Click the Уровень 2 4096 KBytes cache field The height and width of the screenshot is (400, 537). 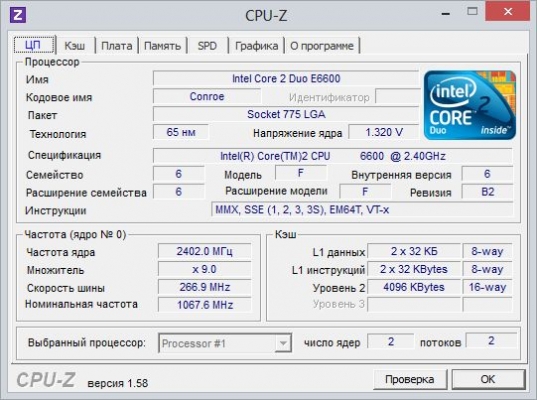(x=414, y=287)
